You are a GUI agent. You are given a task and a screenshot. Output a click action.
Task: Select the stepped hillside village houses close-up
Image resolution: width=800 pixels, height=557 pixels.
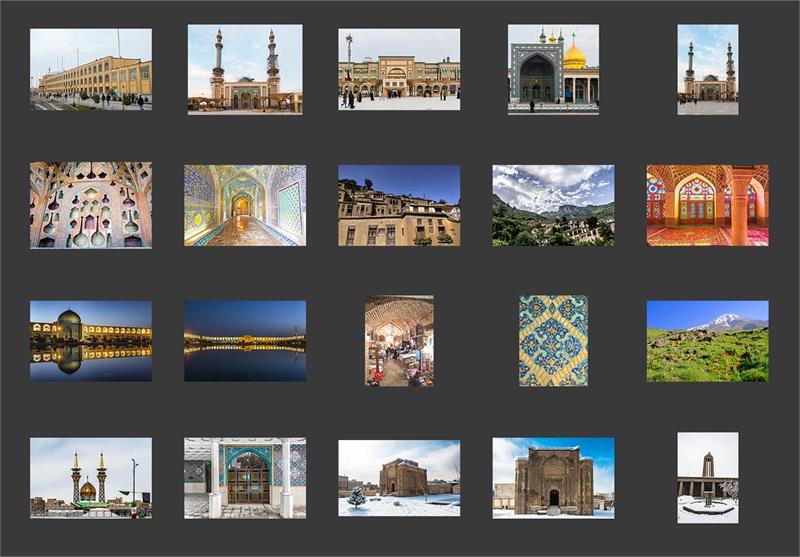tap(399, 205)
